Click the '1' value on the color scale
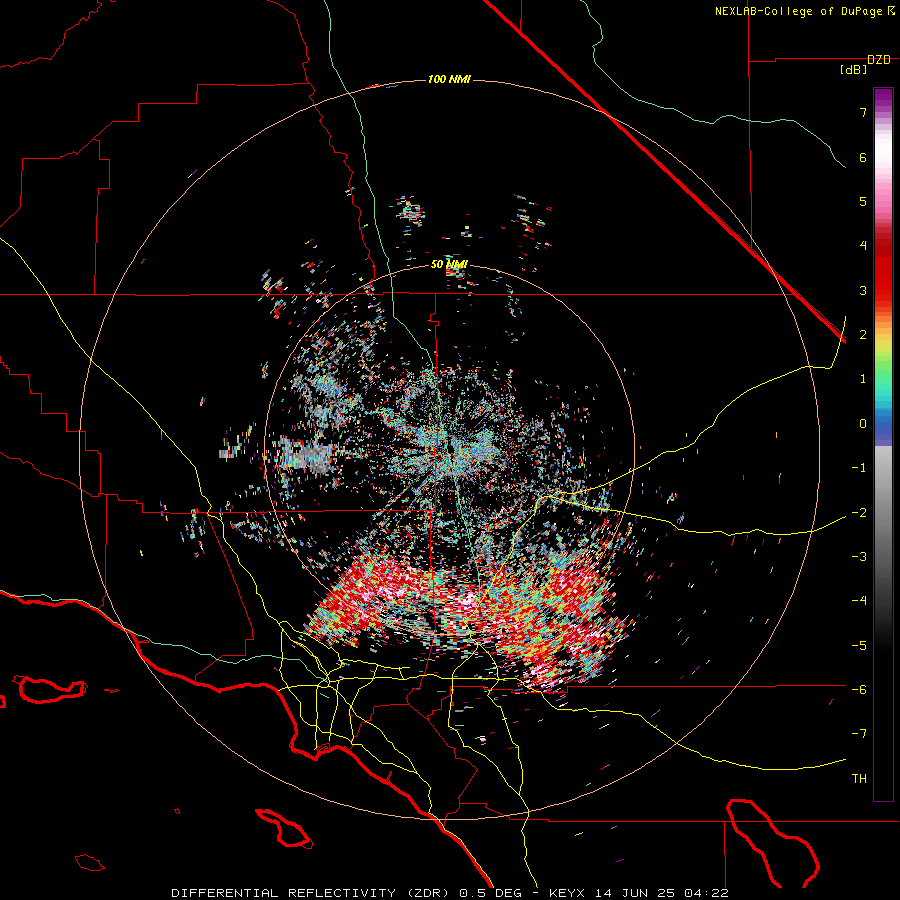The width and height of the screenshot is (900, 900). pyautogui.click(x=863, y=379)
